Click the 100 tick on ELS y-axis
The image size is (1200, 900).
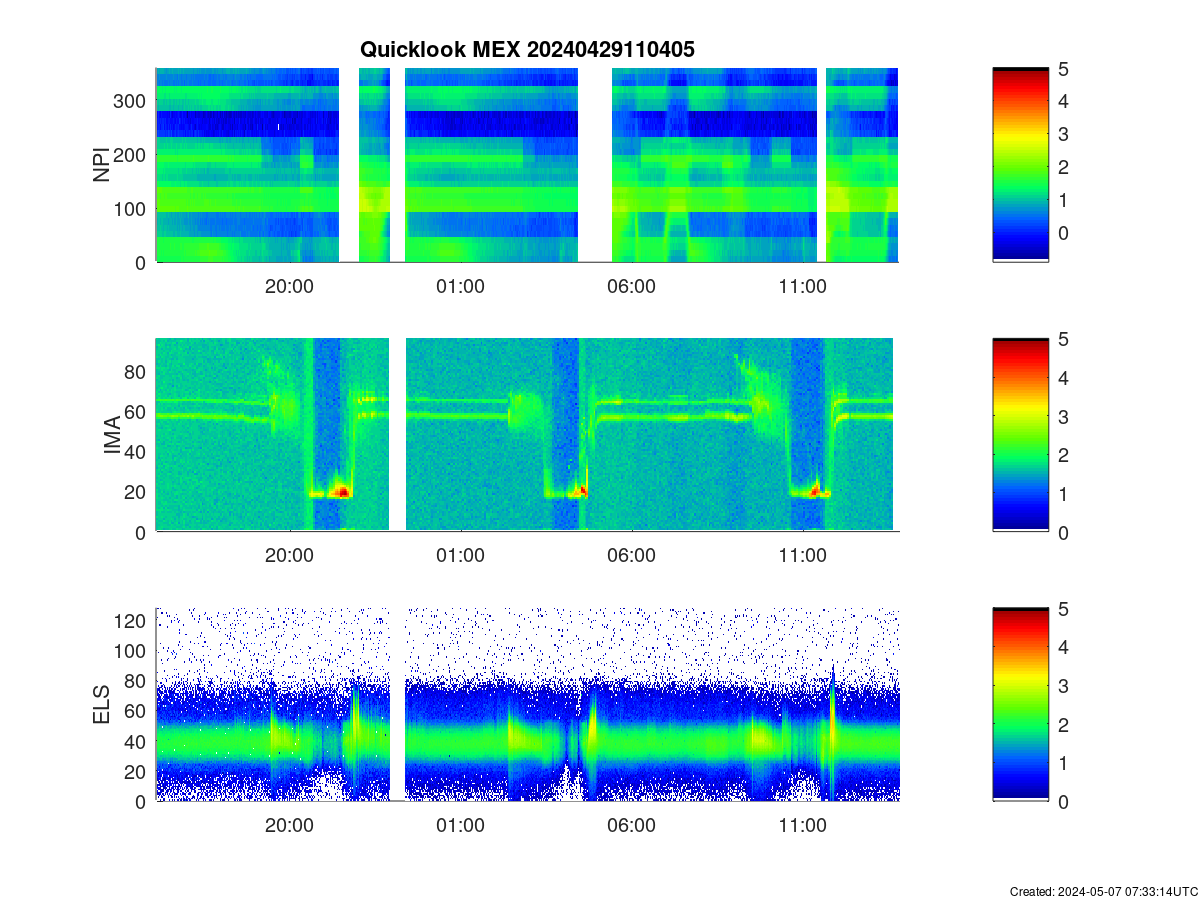pos(131,651)
